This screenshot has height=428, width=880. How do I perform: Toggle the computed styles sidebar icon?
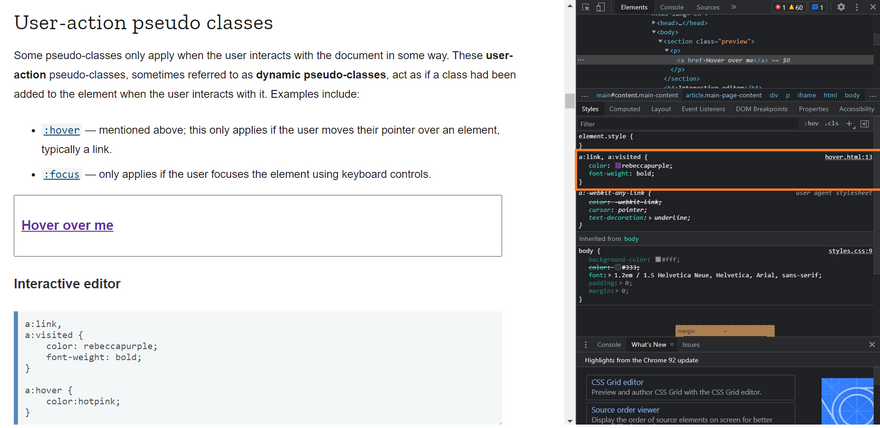864,123
